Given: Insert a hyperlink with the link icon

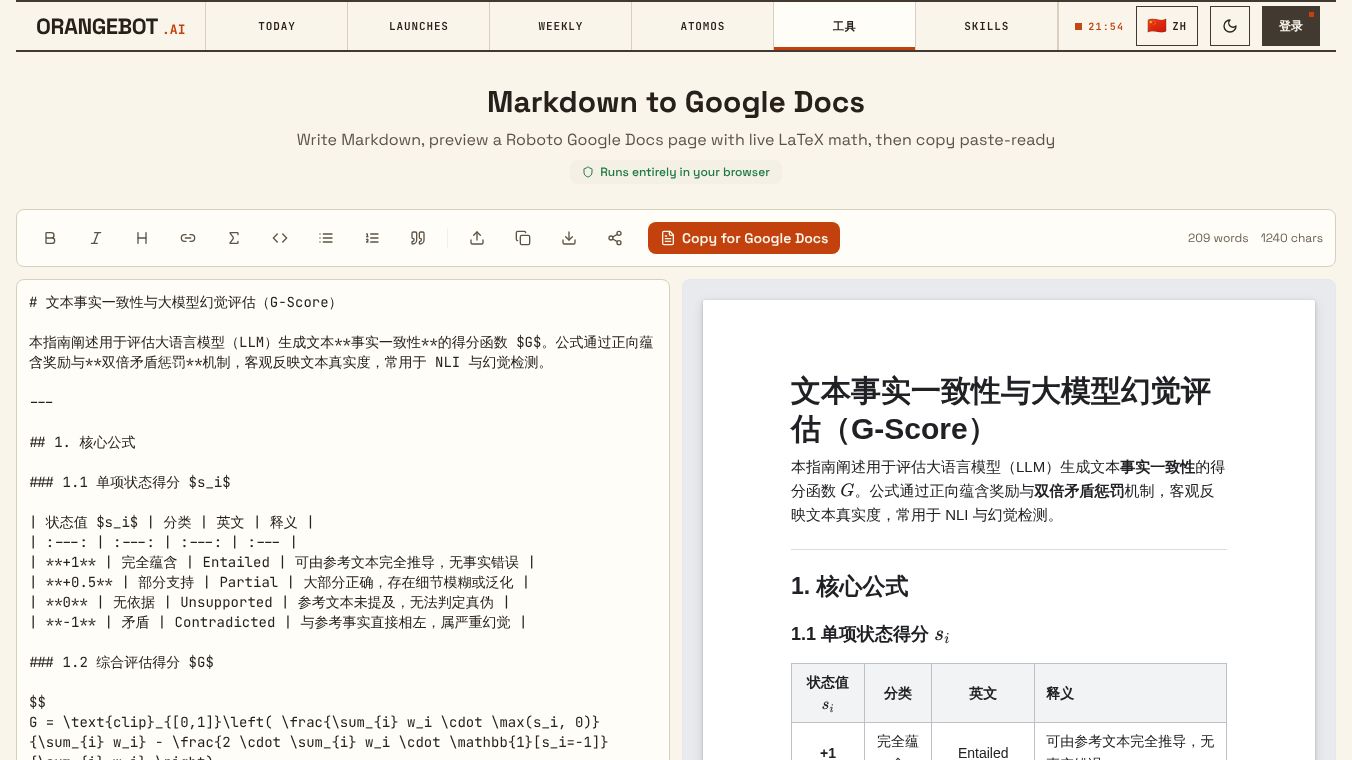Looking at the screenshot, I should tap(188, 238).
